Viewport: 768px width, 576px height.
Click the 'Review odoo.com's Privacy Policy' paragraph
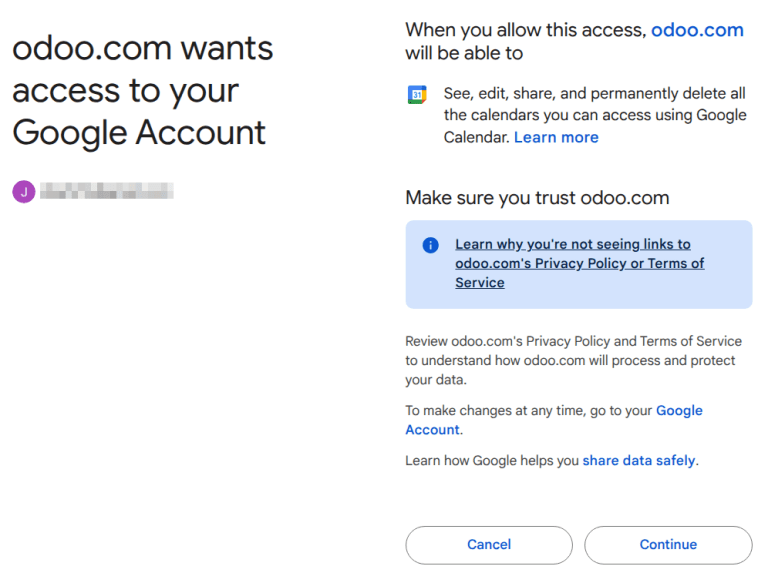click(573, 360)
